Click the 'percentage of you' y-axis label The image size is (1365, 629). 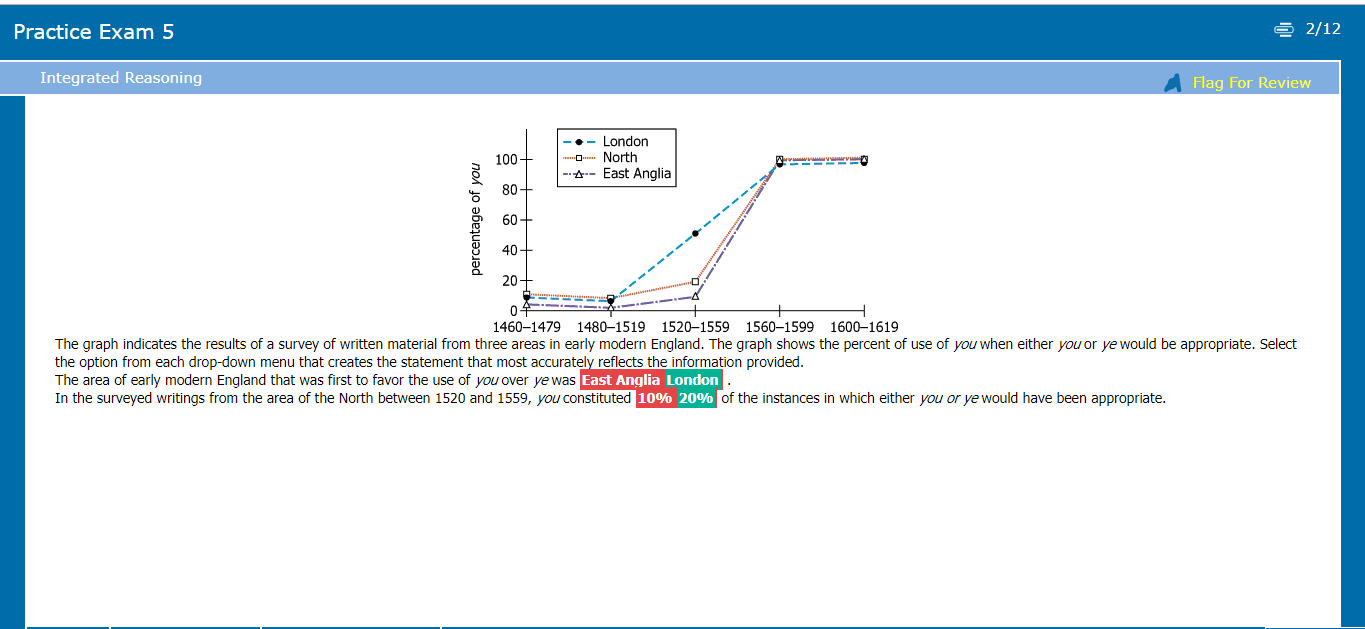(x=477, y=219)
